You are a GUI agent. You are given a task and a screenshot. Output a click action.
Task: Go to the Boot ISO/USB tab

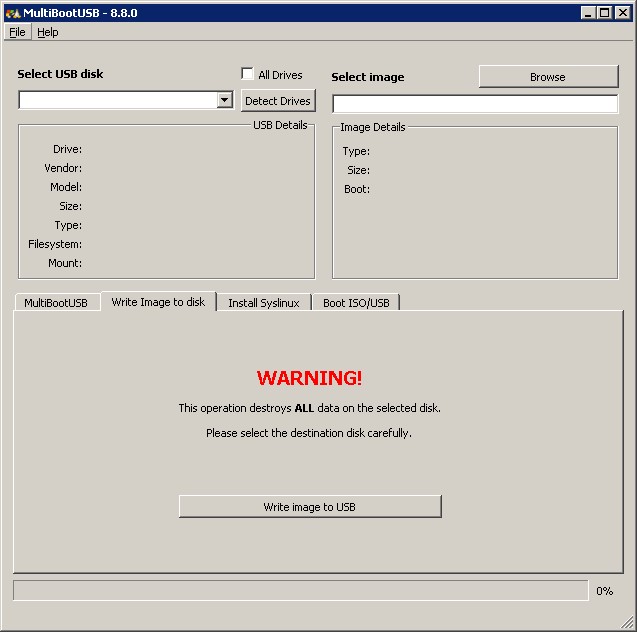tap(356, 303)
